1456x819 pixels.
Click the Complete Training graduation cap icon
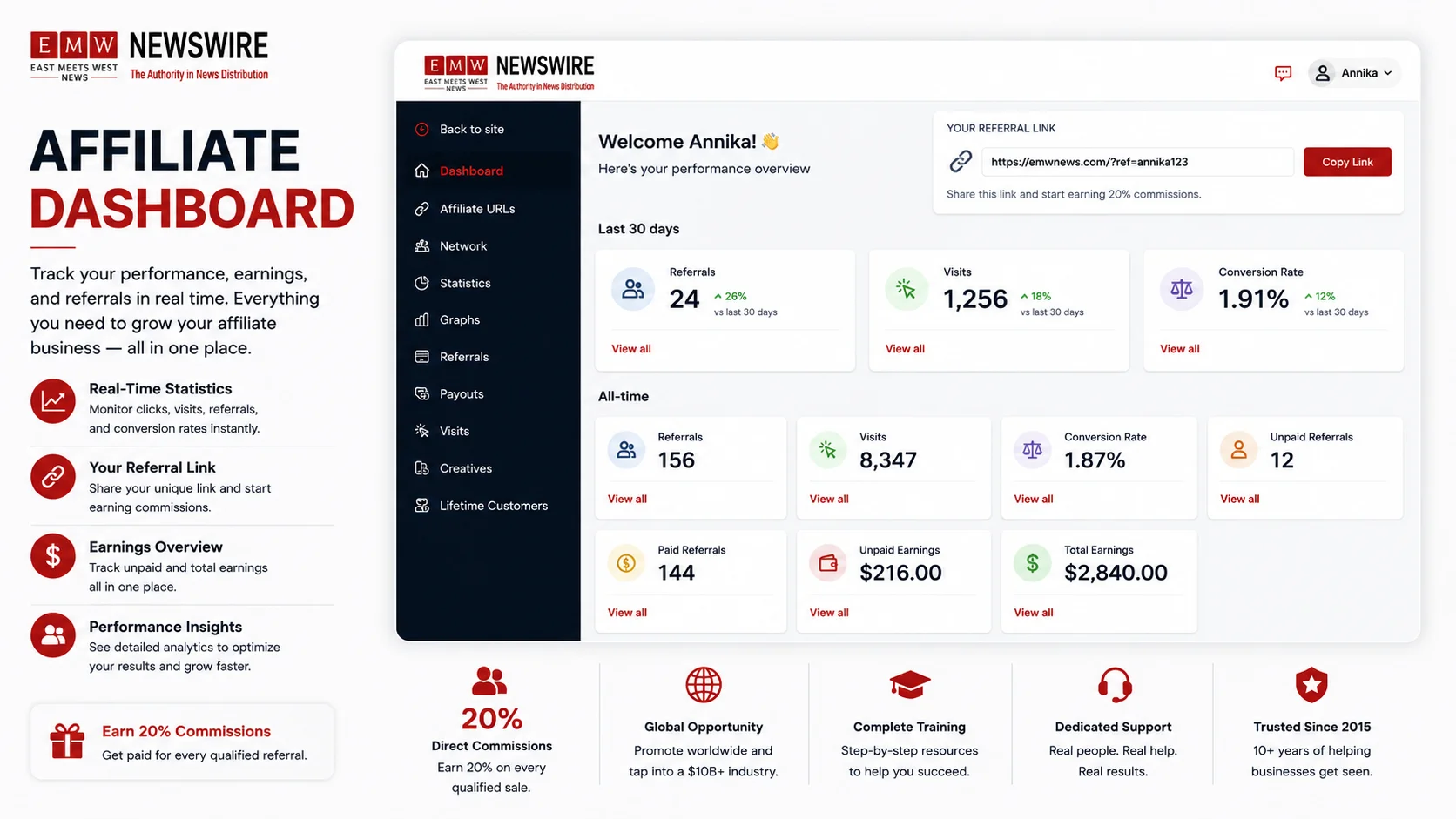(x=910, y=685)
